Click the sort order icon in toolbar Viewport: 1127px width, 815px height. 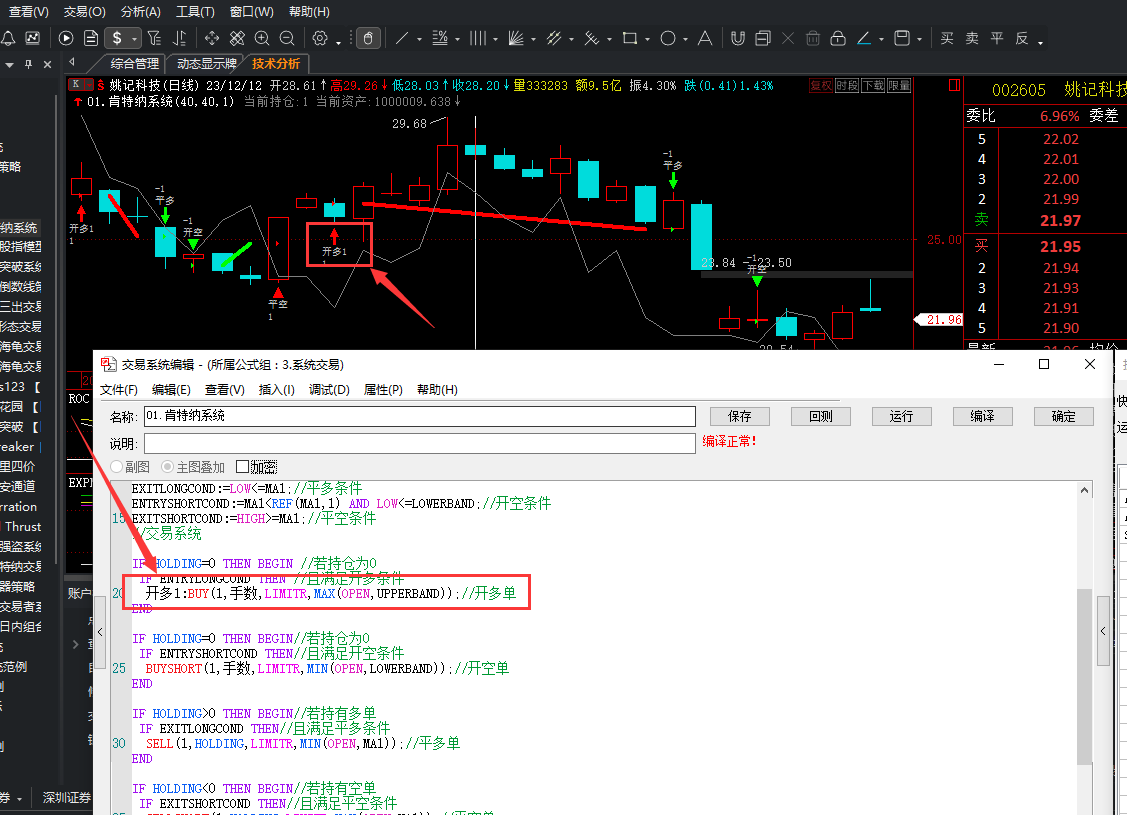[180, 38]
